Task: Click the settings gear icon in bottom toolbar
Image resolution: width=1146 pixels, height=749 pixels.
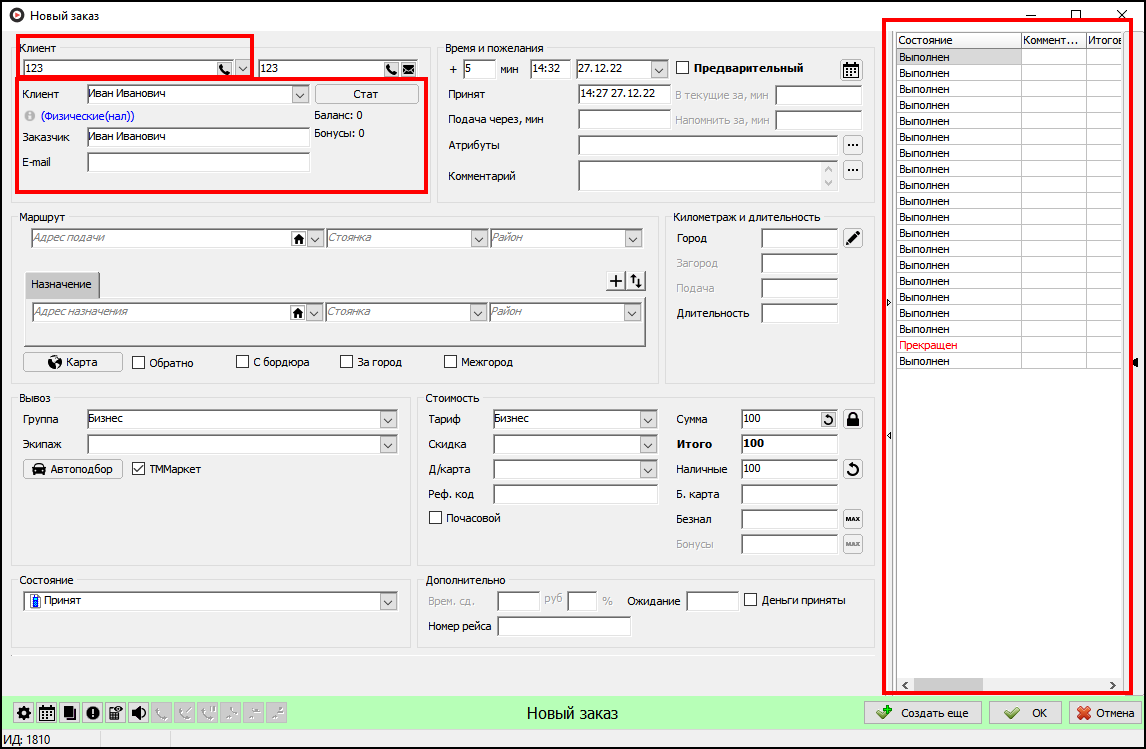Action: click(x=24, y=713)
